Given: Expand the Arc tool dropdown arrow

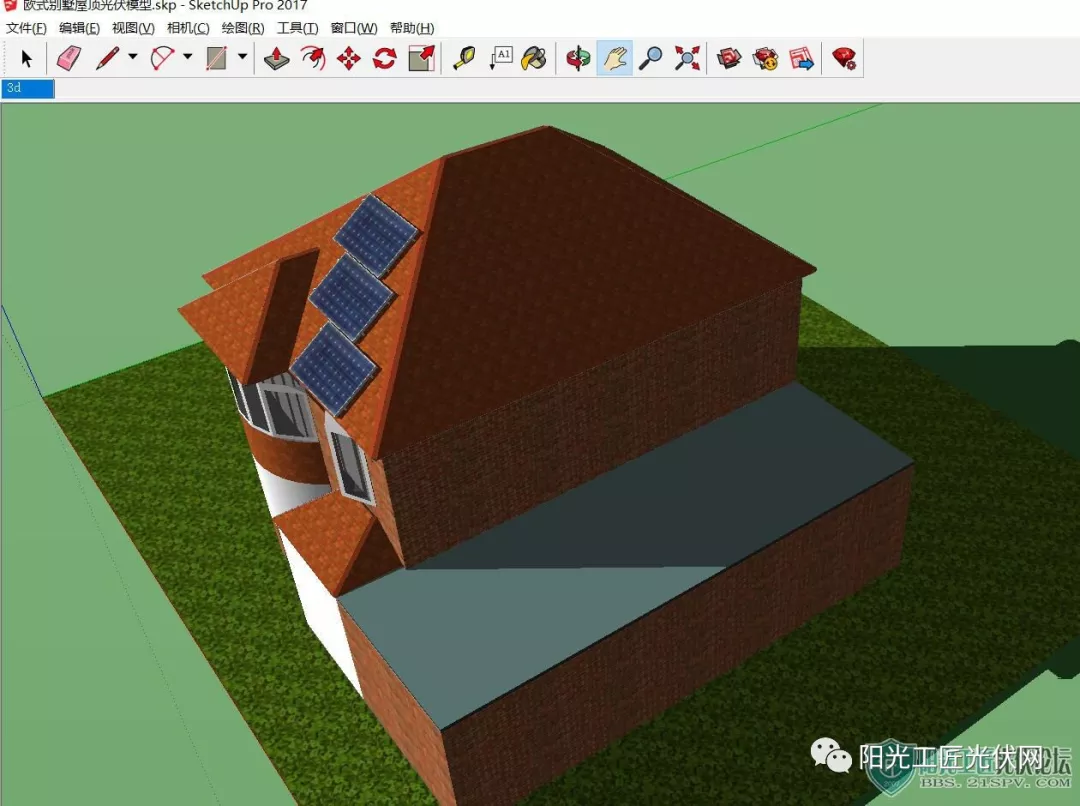Looking at the screenshot, I should point(187,56).
